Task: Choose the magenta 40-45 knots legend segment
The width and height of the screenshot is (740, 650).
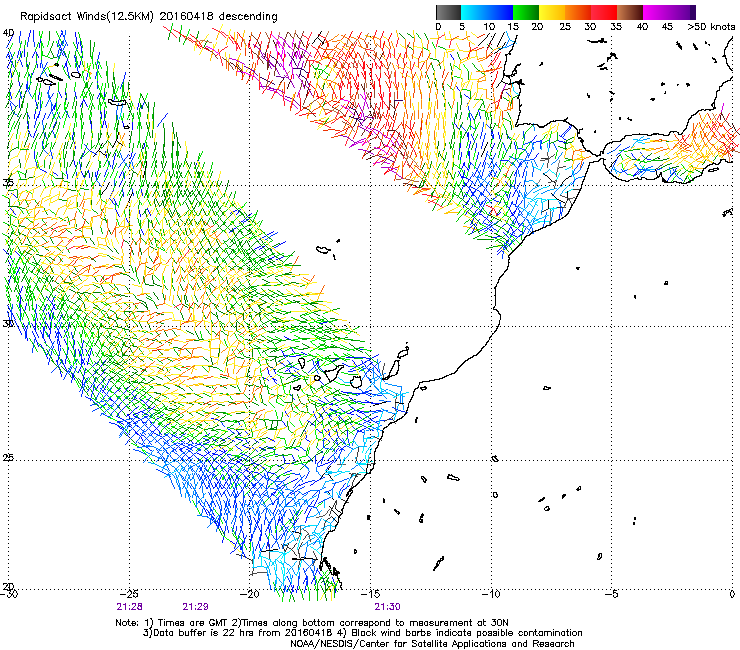Action: pyautogui.click(x=656, y=12)
